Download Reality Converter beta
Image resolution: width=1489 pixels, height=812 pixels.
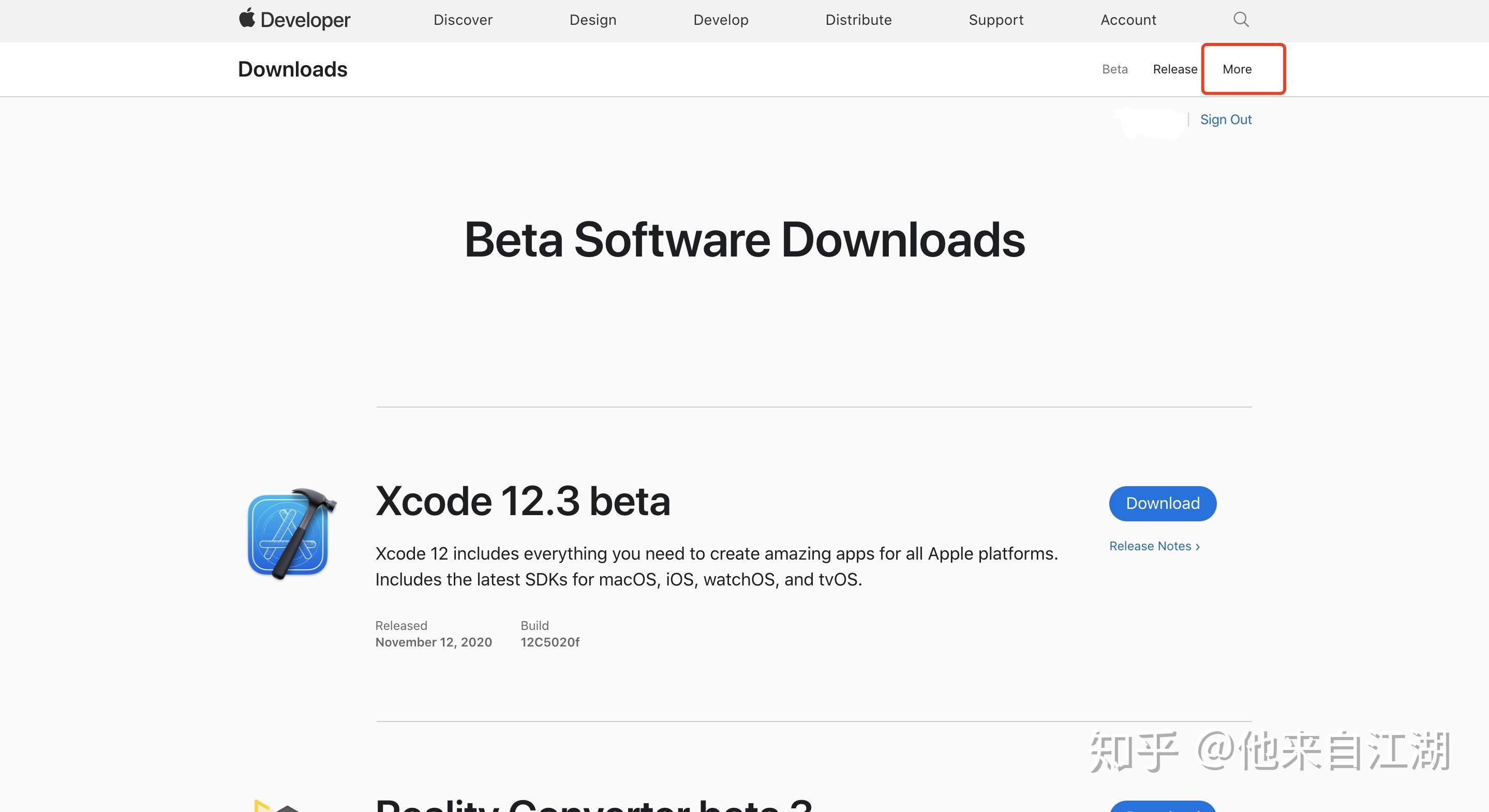[1163, 807]
